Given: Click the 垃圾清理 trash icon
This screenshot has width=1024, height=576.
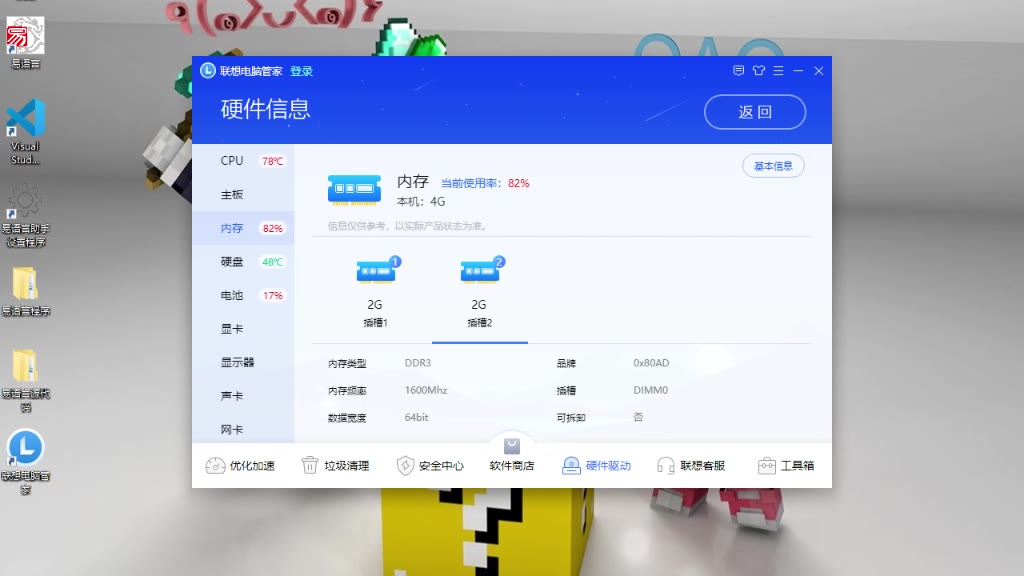Looking at the screenshot, I should [x=310, y=466].
